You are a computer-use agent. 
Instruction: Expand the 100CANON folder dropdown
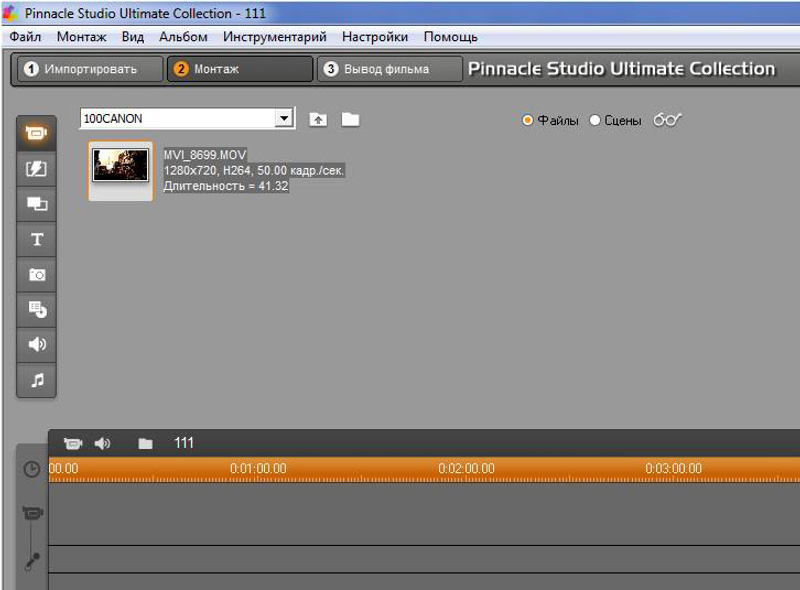(x=284, y=119)
